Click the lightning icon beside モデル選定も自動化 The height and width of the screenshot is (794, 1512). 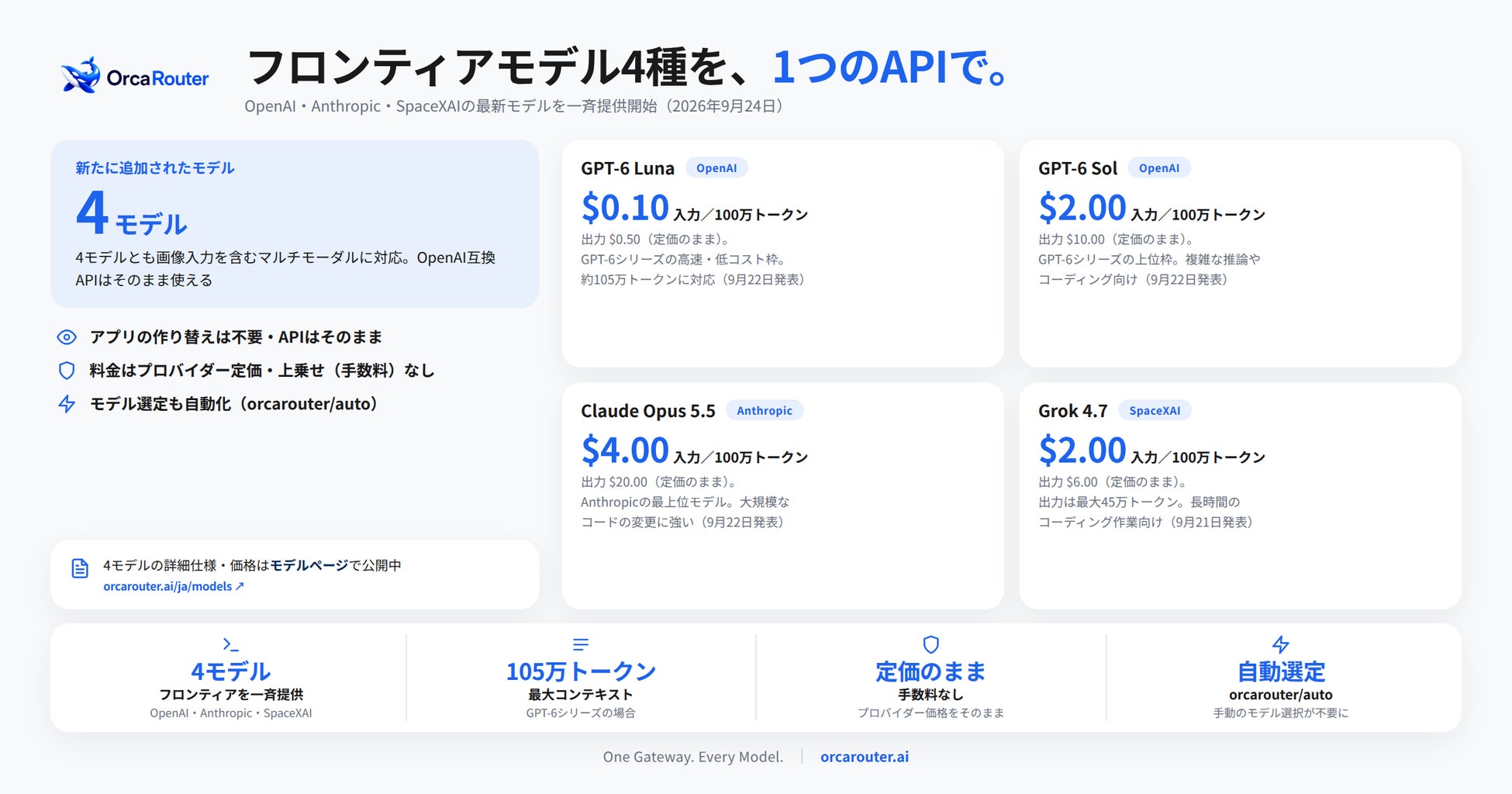coord(67,404)
